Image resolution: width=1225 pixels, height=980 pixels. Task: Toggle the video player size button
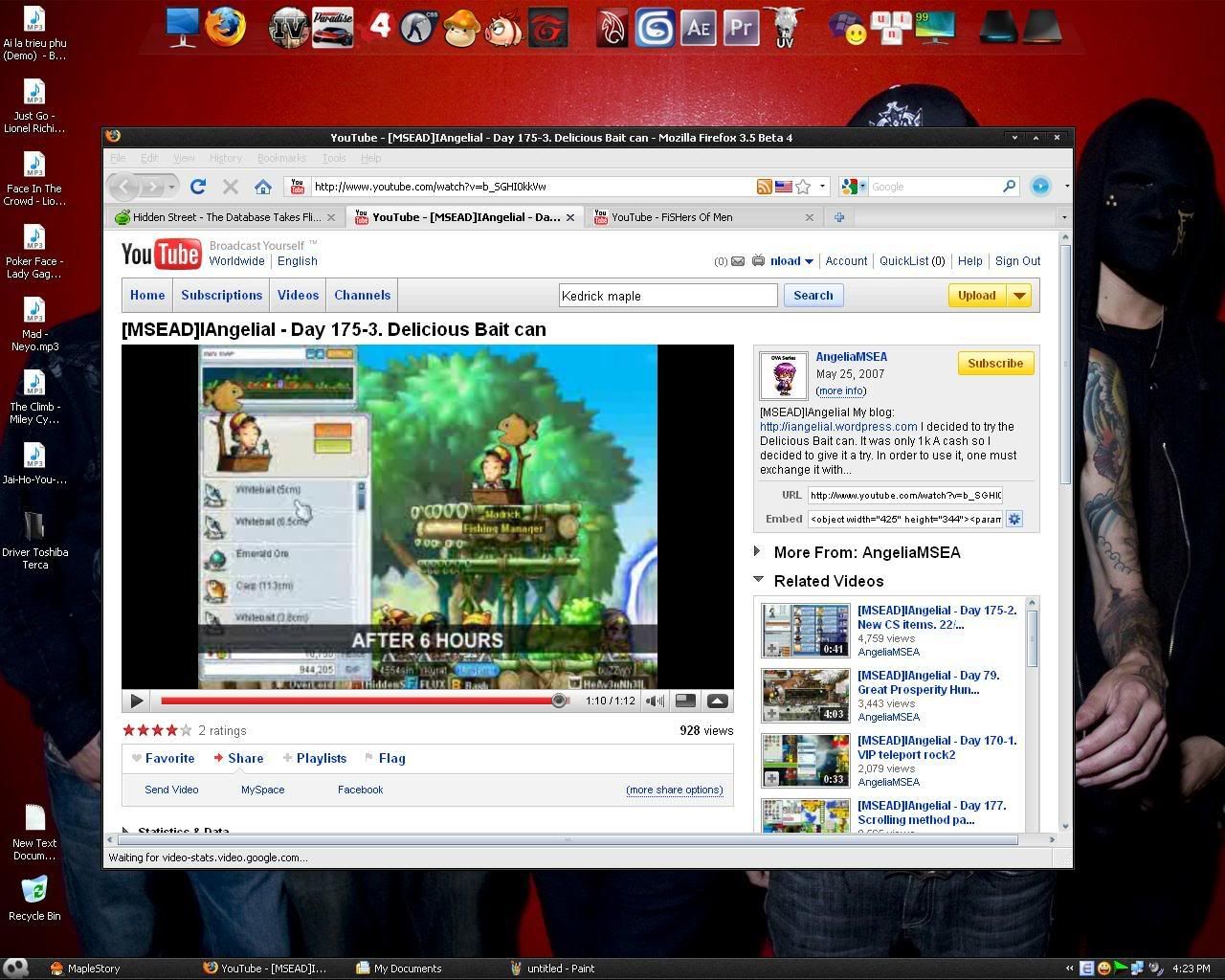pos(685,702)
